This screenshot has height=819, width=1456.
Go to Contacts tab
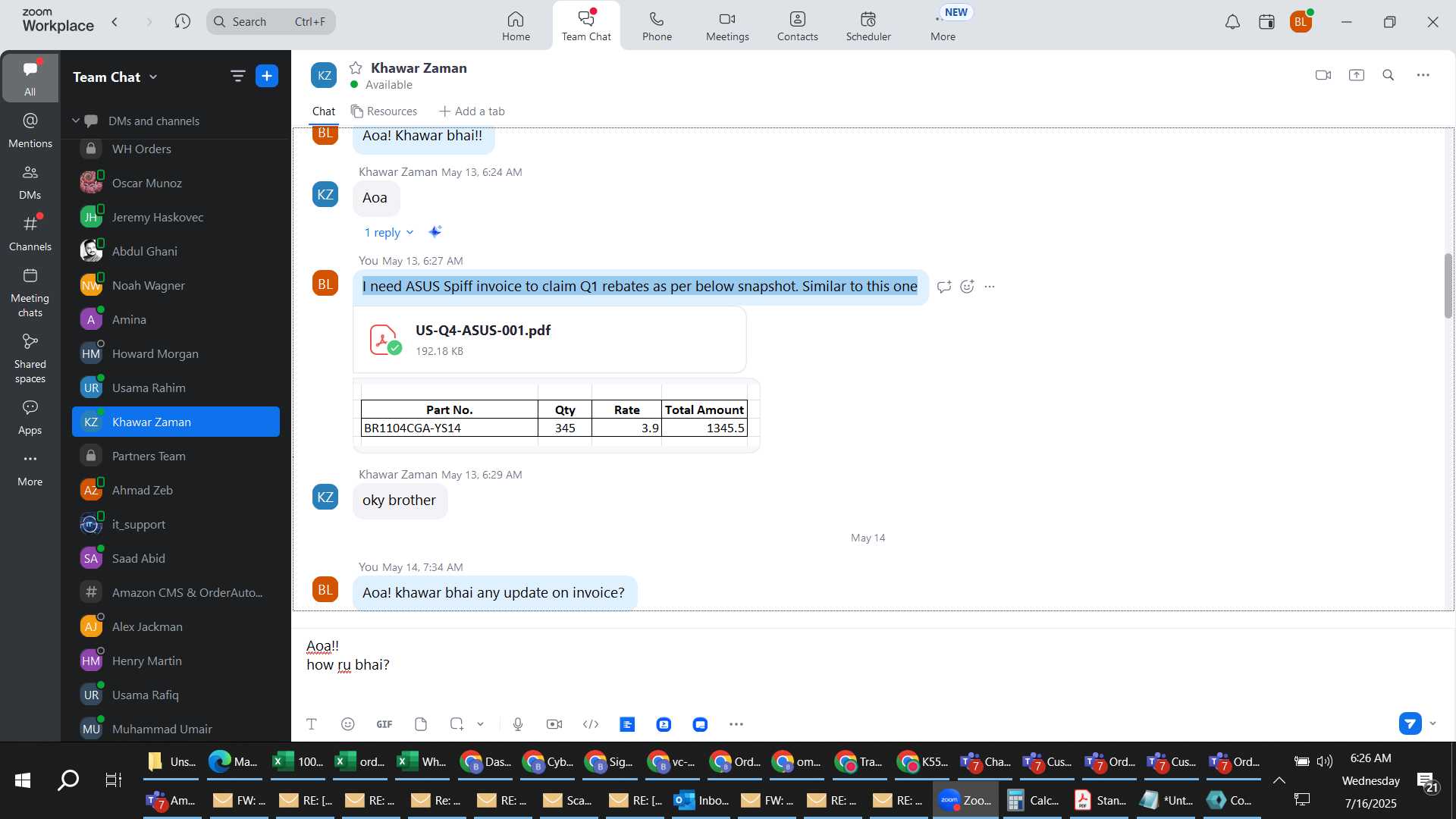point(797,25)
